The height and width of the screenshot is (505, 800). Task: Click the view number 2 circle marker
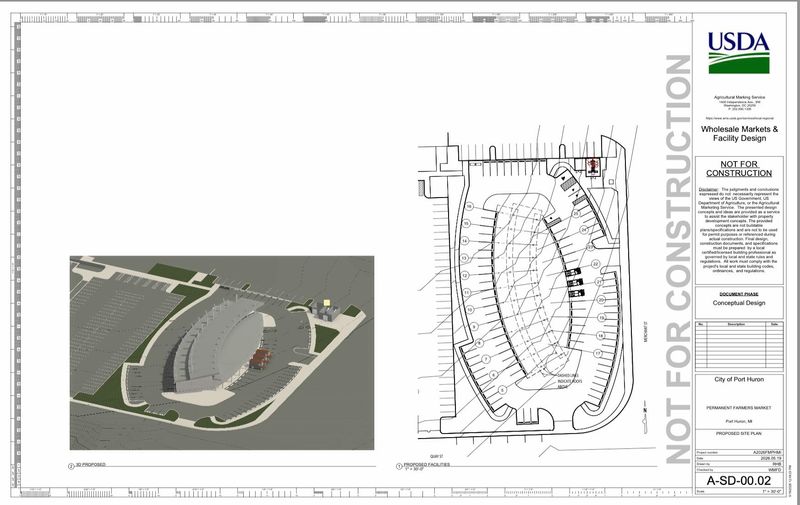click(x=71, y=466)
